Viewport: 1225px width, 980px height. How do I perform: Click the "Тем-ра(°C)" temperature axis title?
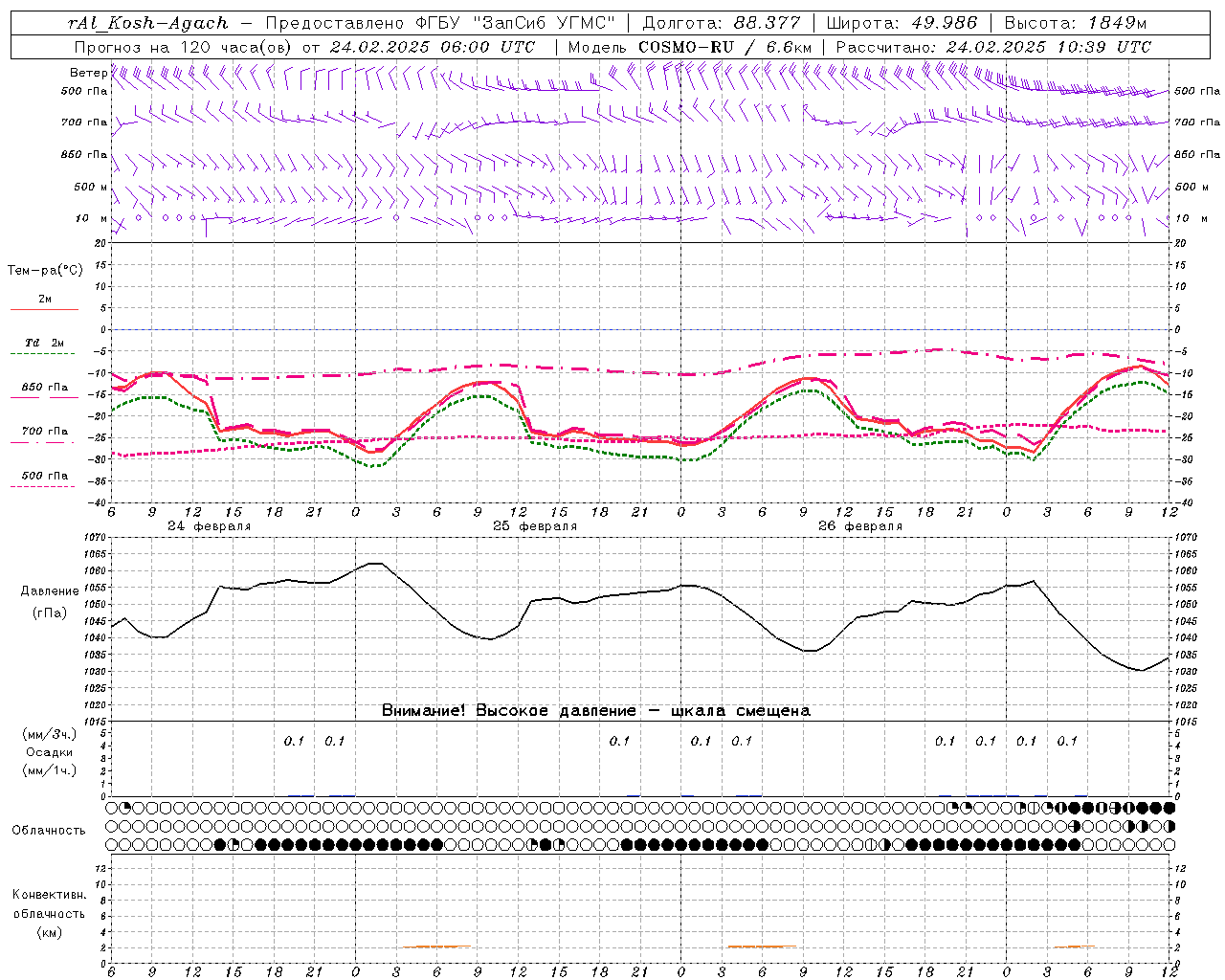[x=45, y=271]
